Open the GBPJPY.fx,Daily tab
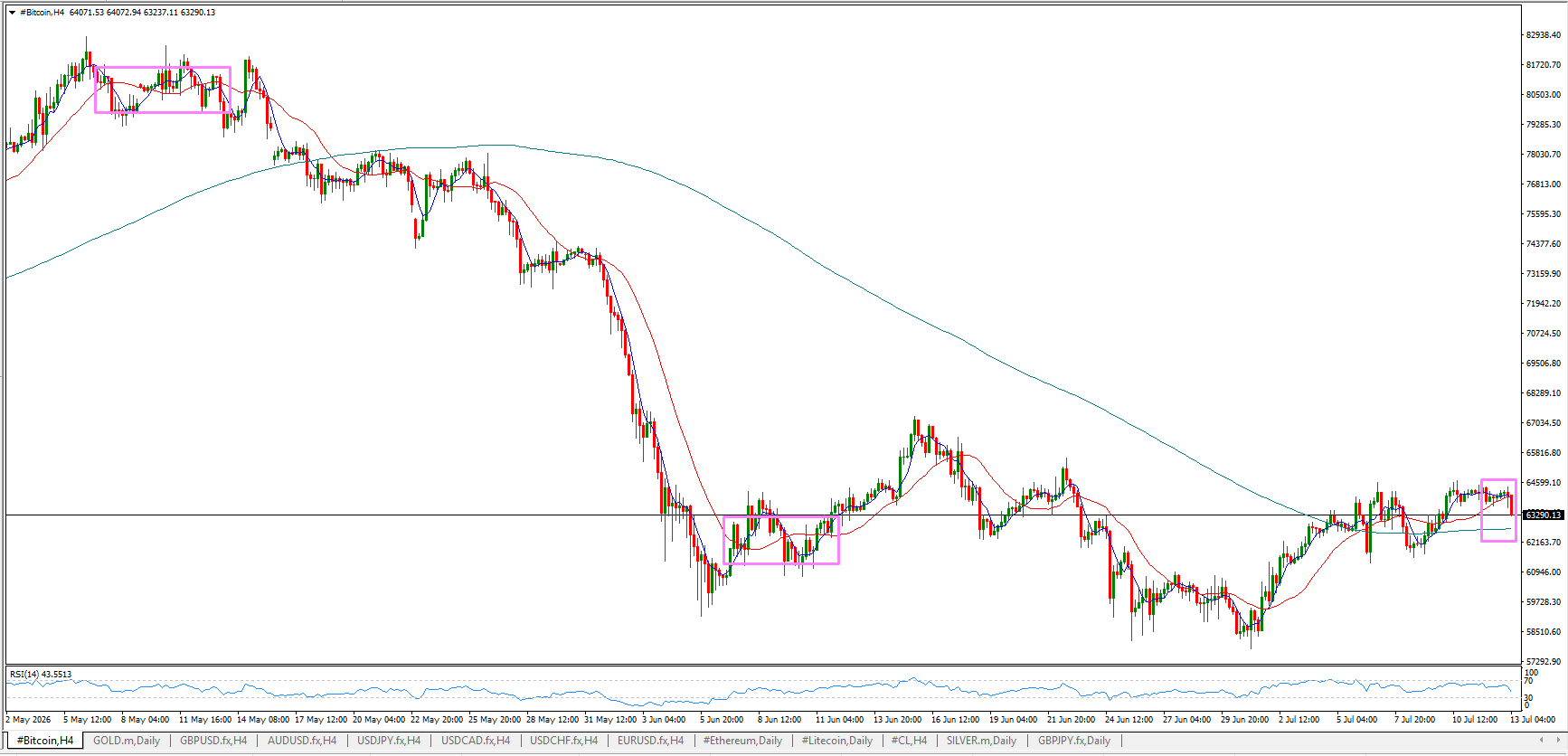 pos(1074,741)
